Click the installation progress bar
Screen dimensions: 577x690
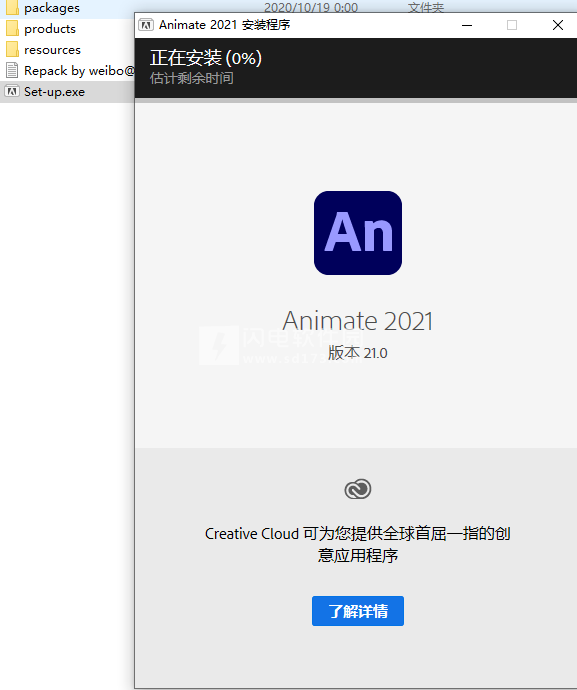pos(356,100)
